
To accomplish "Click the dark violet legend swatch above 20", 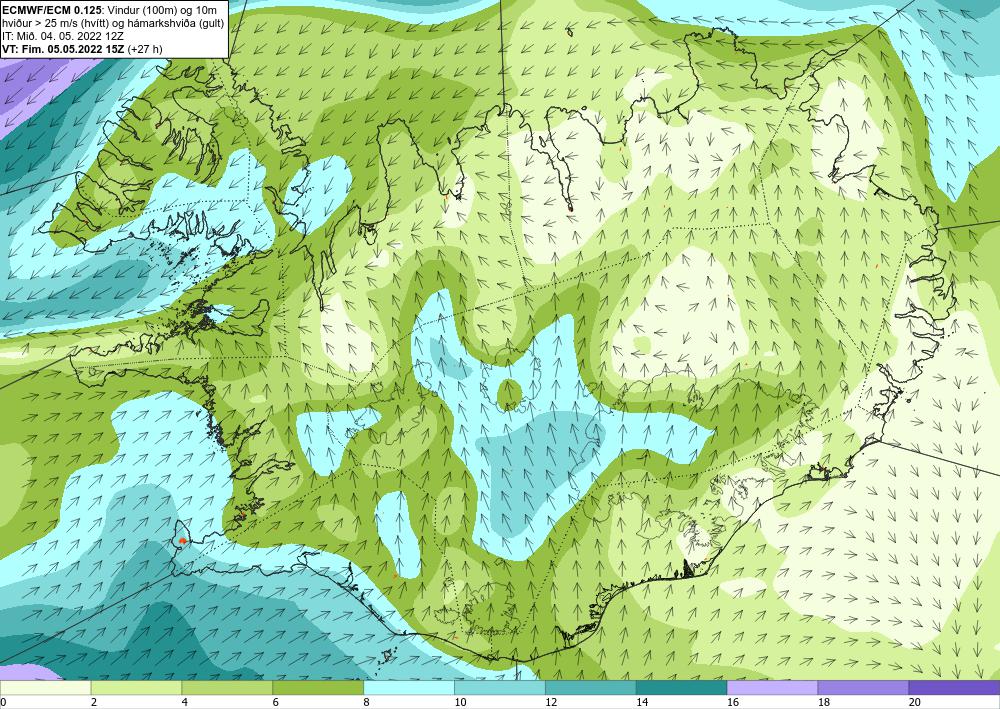I will coord(954,688).
